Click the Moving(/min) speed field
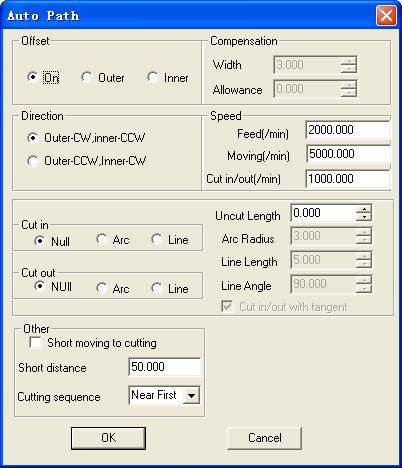The image size is (402, 468). coord(347,154)
